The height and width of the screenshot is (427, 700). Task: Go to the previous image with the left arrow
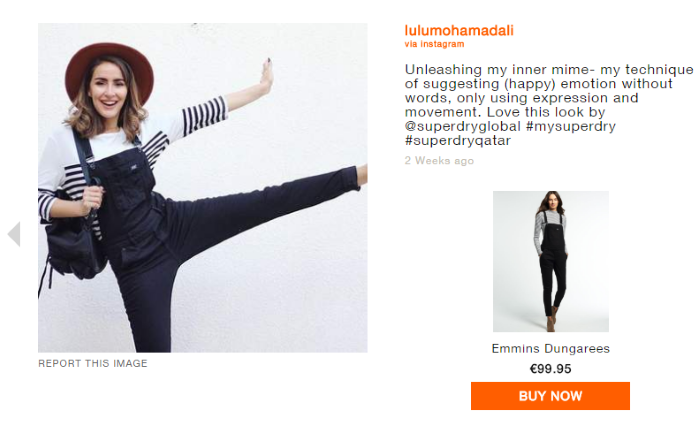coord(14,234)
